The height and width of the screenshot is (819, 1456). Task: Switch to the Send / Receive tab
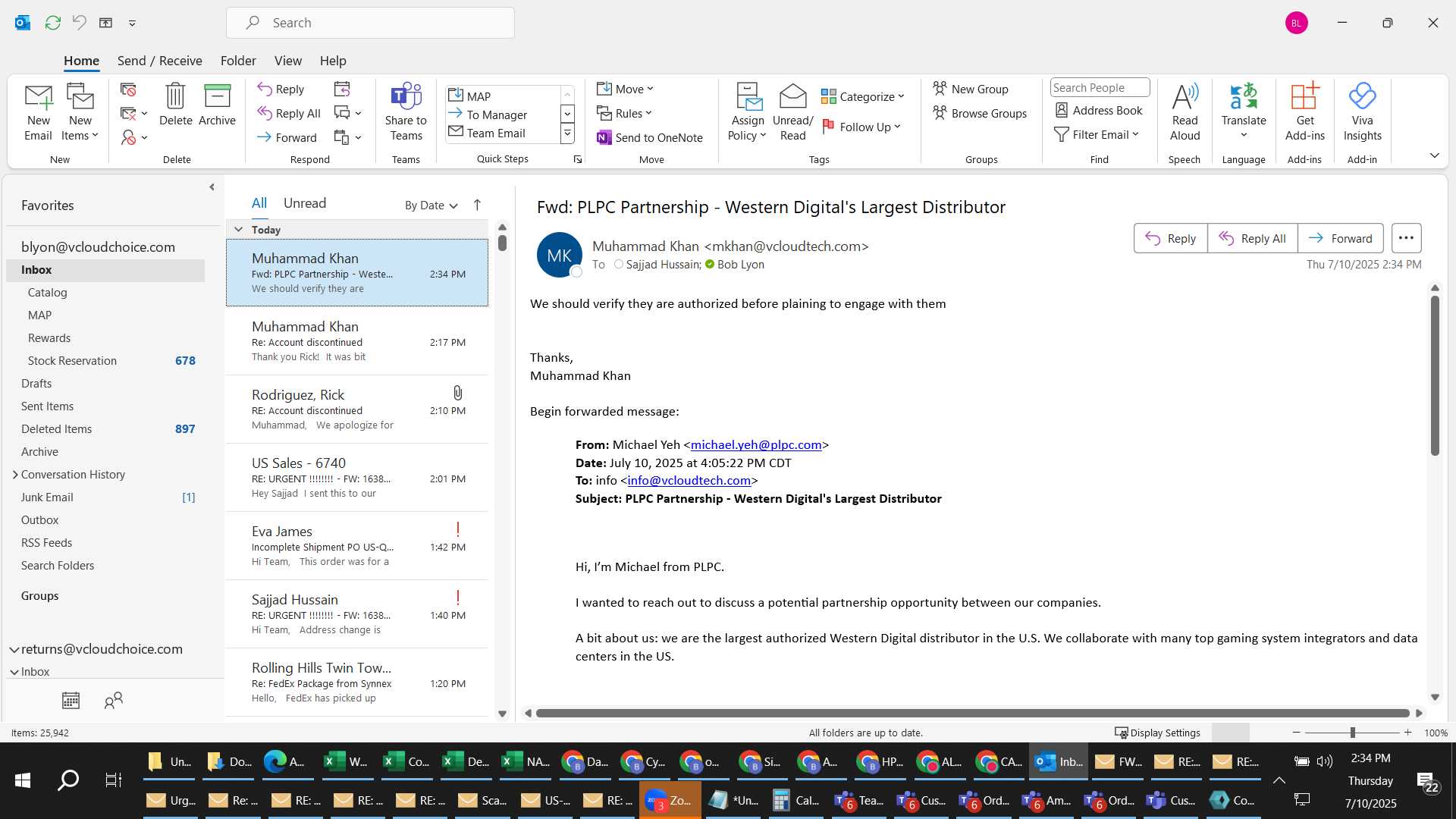coord(159,61)
